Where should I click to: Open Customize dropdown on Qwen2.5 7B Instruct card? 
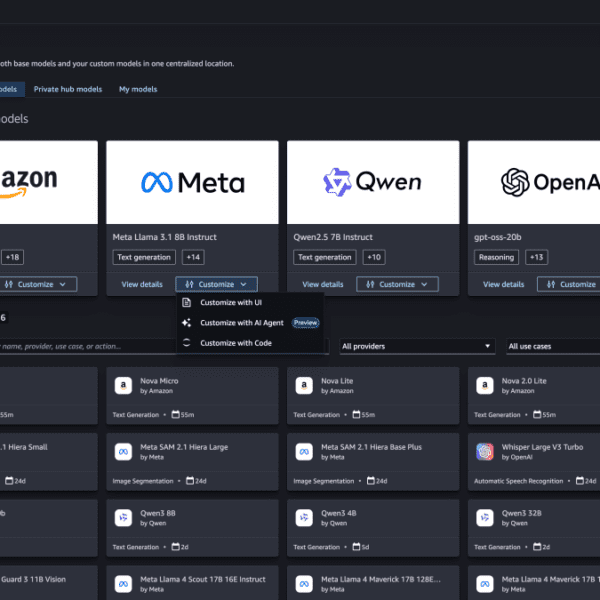(397, 284)
